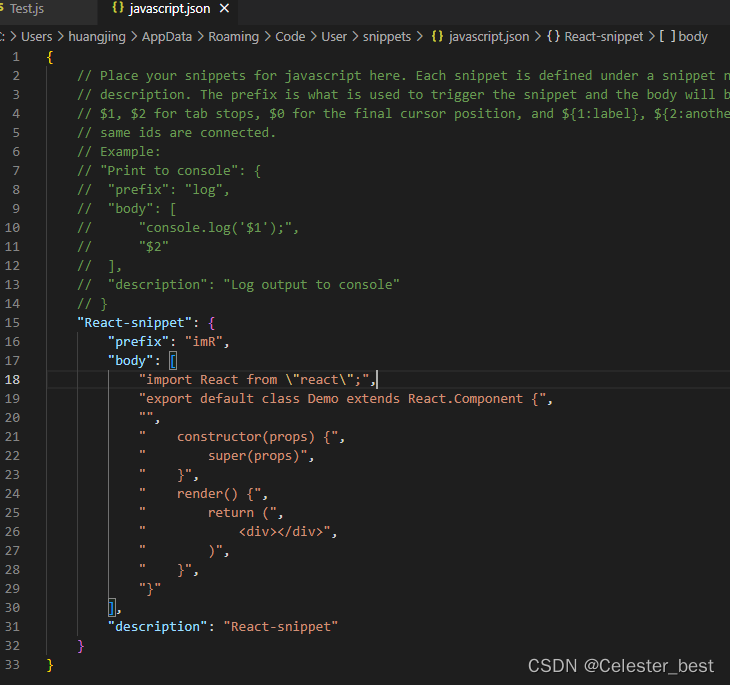Click the braces icon beside javascript.json breadcrumb

[x=437, y=36]
